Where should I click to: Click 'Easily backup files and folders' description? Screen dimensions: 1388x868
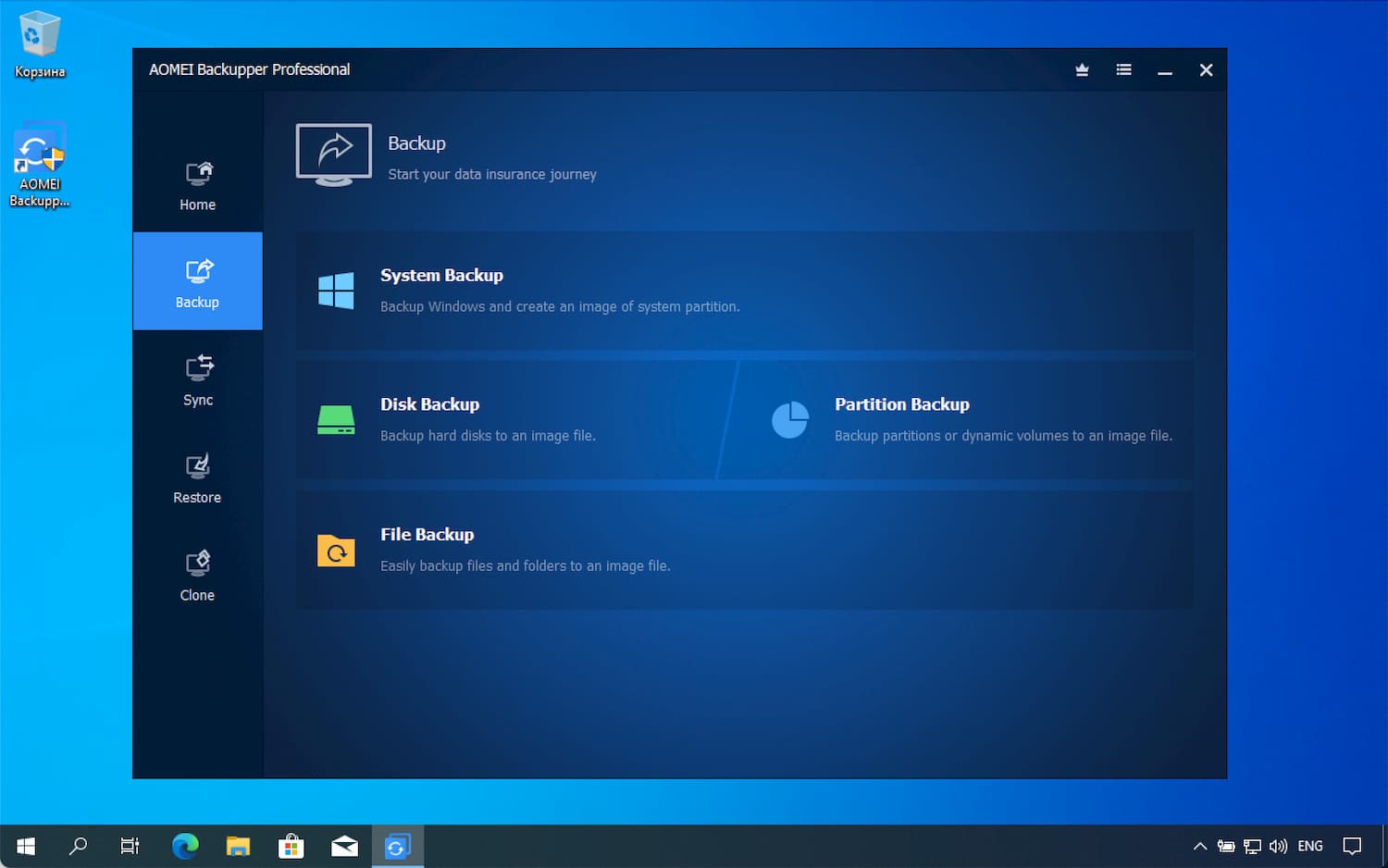[525, 565]
